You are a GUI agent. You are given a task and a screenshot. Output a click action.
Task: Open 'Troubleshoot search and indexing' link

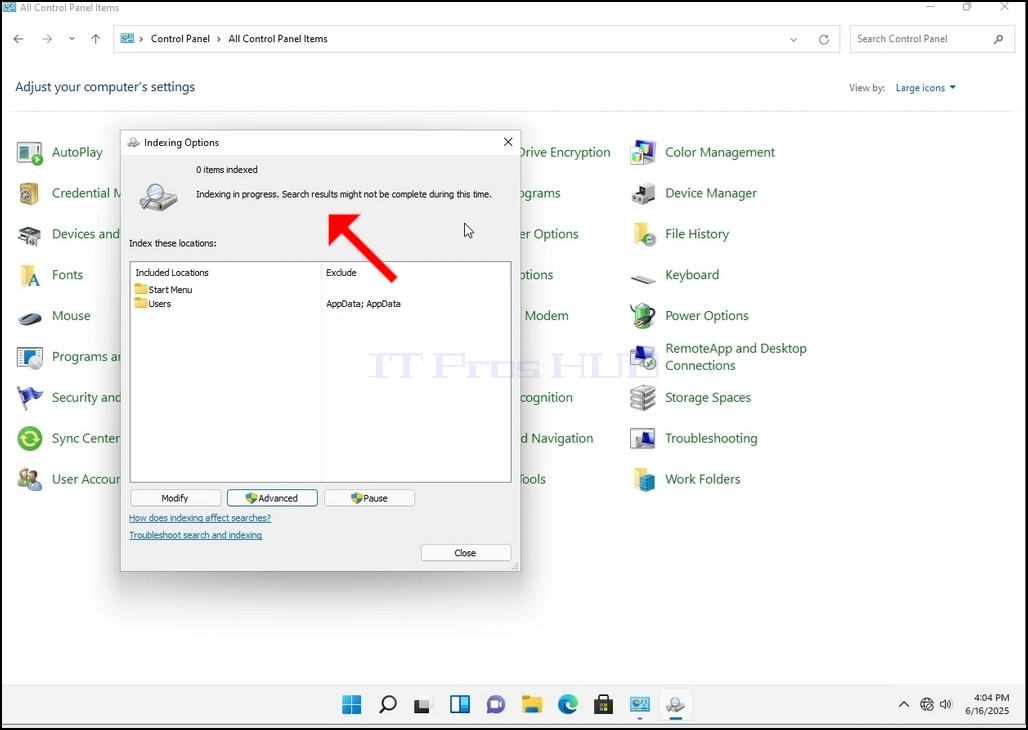point(195,535)
